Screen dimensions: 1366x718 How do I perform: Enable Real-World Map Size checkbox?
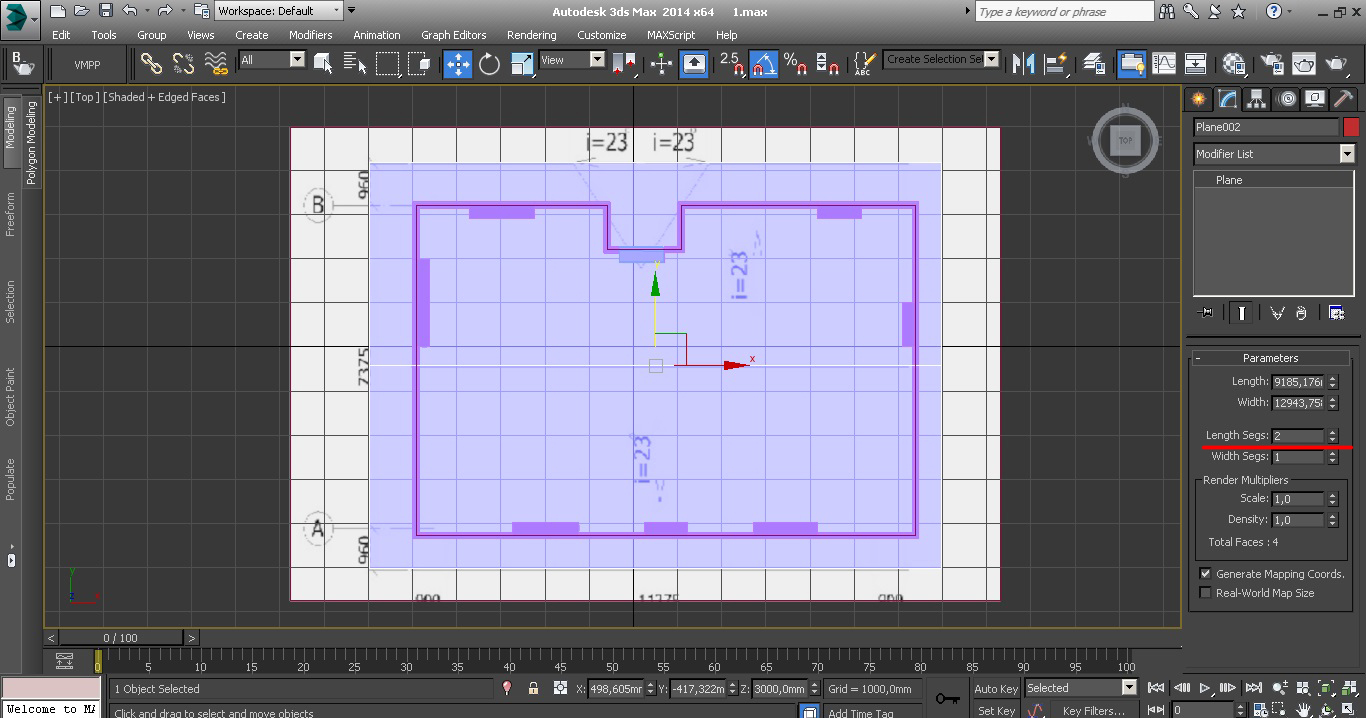pos(1205,593)
